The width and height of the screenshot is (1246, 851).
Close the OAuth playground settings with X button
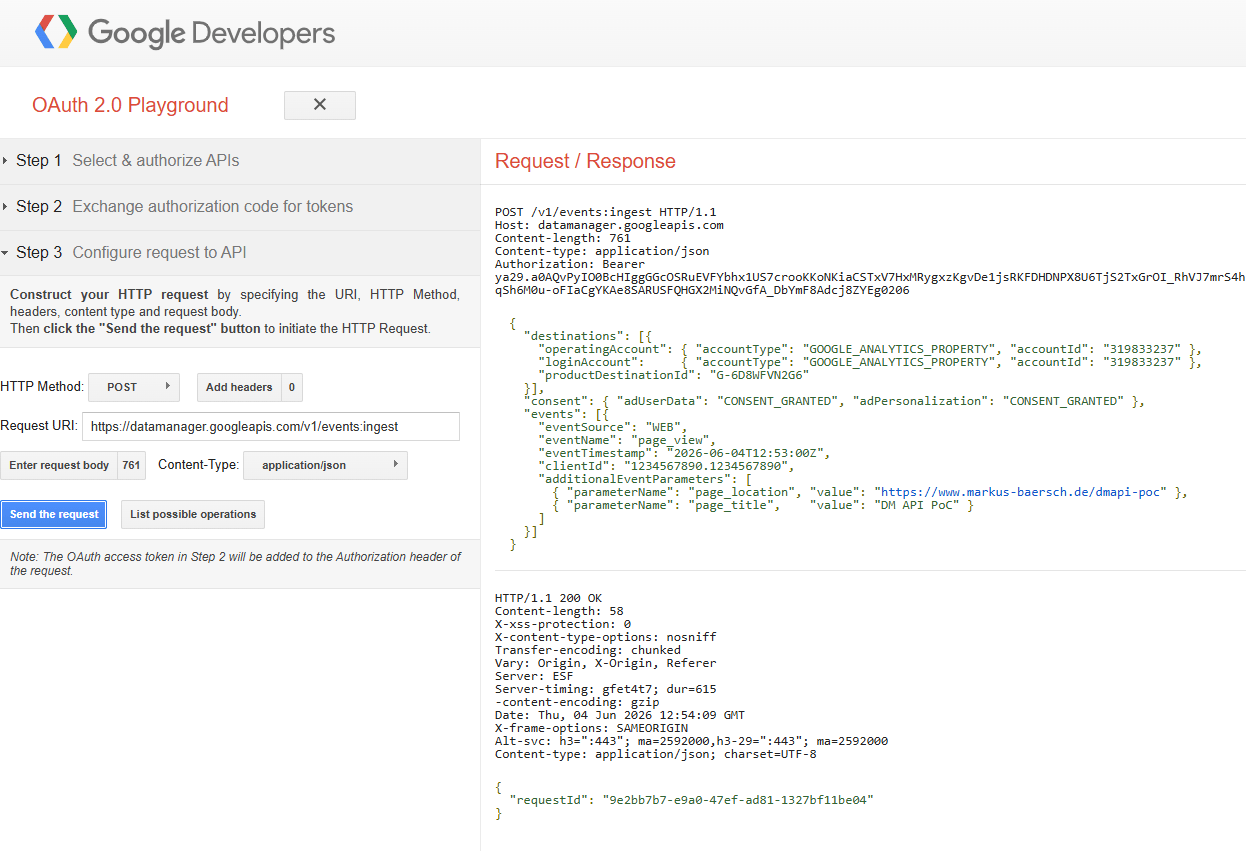tap(320, 105)
